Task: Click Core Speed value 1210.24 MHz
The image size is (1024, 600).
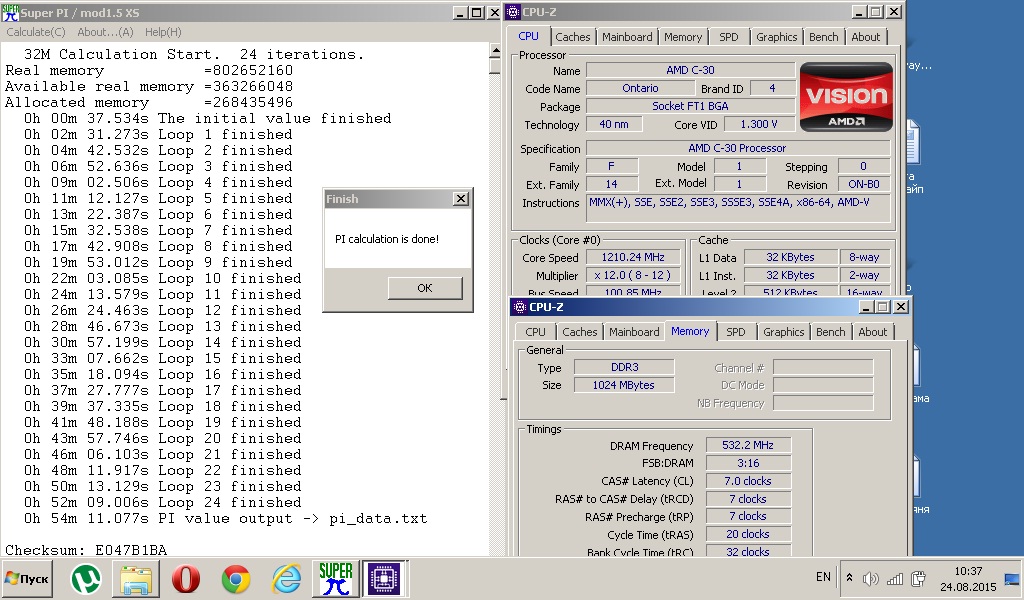Action: (x=633, y=257)
